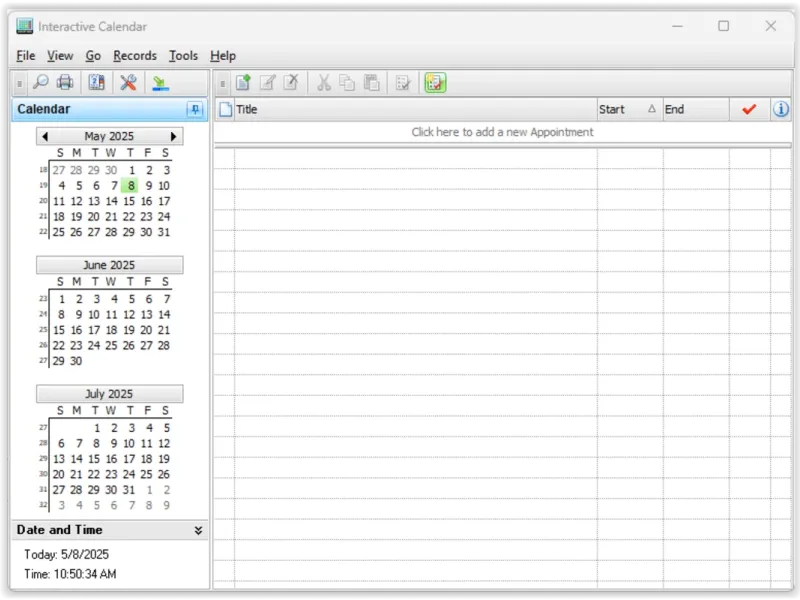Click week number 25 in June
The image size is (800, 600).
coord(43,330)
